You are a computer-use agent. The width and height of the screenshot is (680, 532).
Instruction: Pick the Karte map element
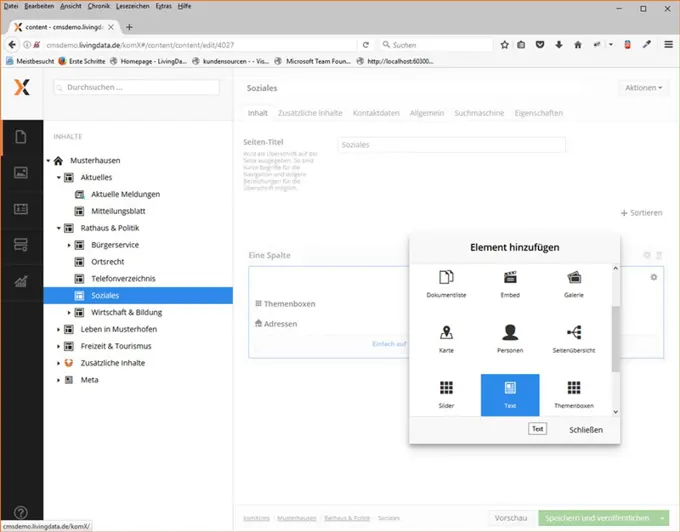point(446,334)
